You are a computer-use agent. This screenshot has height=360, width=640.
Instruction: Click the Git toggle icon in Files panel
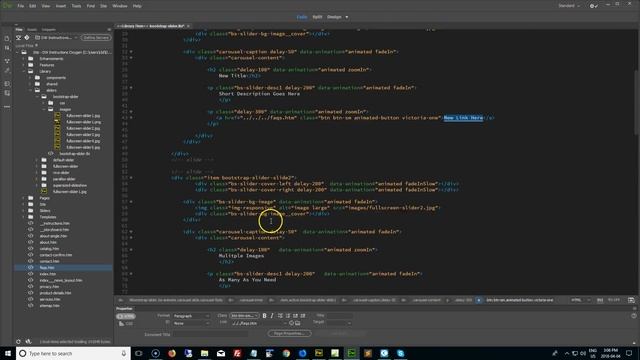point(27,38)
